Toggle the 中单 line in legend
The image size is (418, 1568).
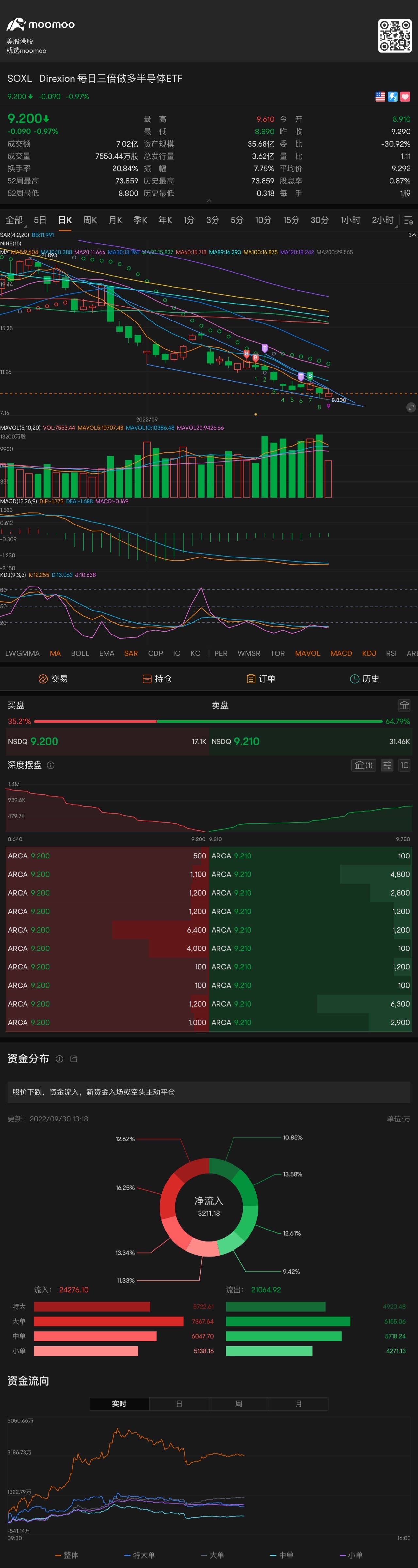(282, 1555)
